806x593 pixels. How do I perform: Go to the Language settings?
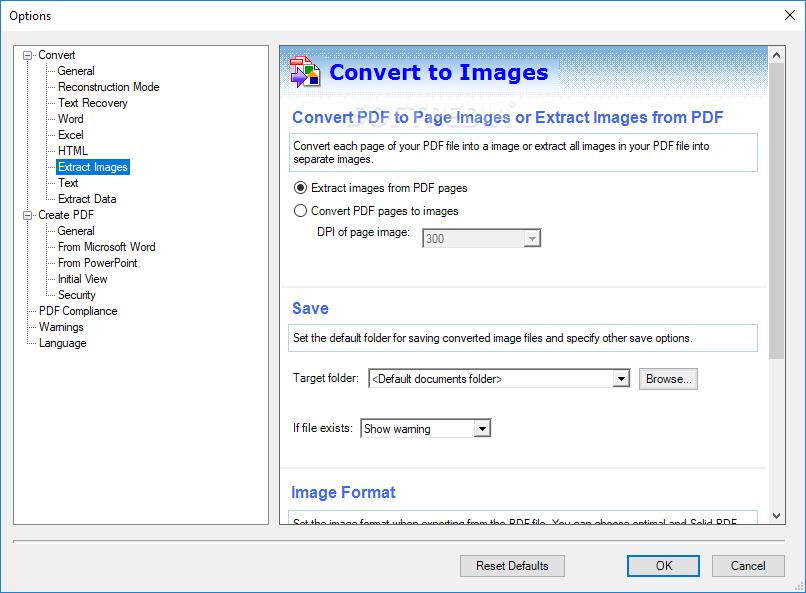point(63,343)
